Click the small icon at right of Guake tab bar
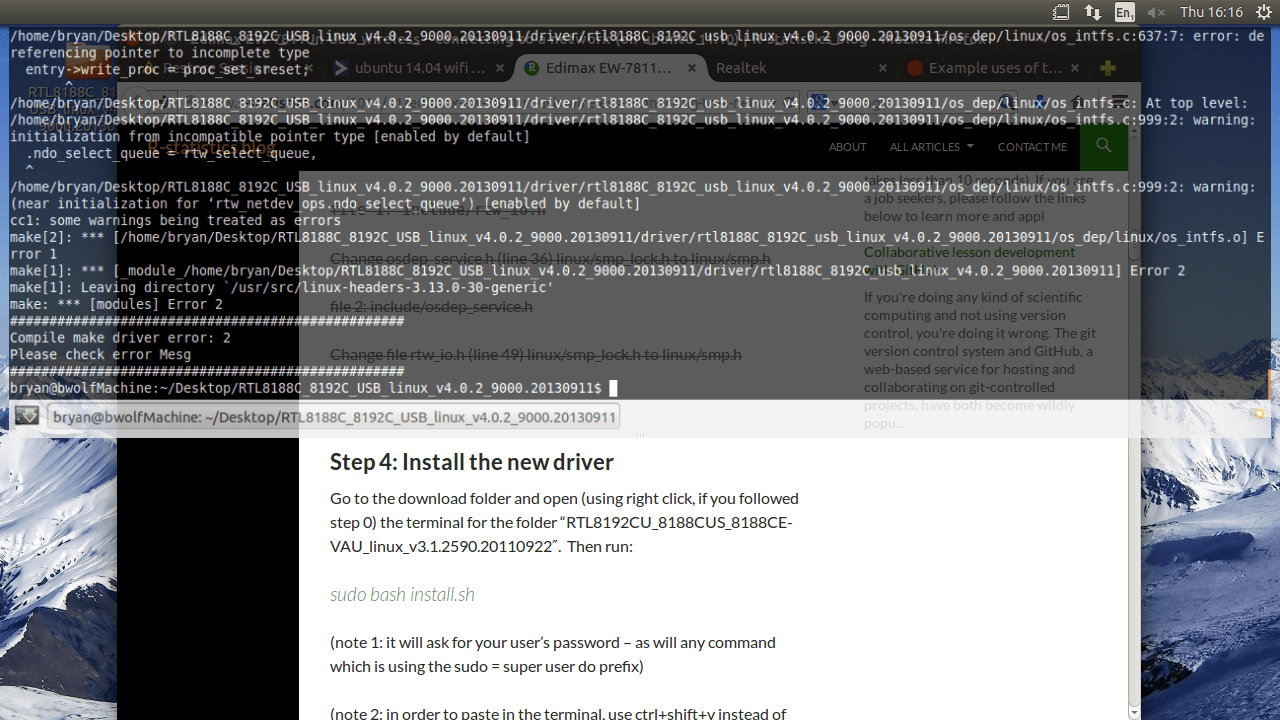The height and width of the screenshot is (720, 1280). (1259, 413)
